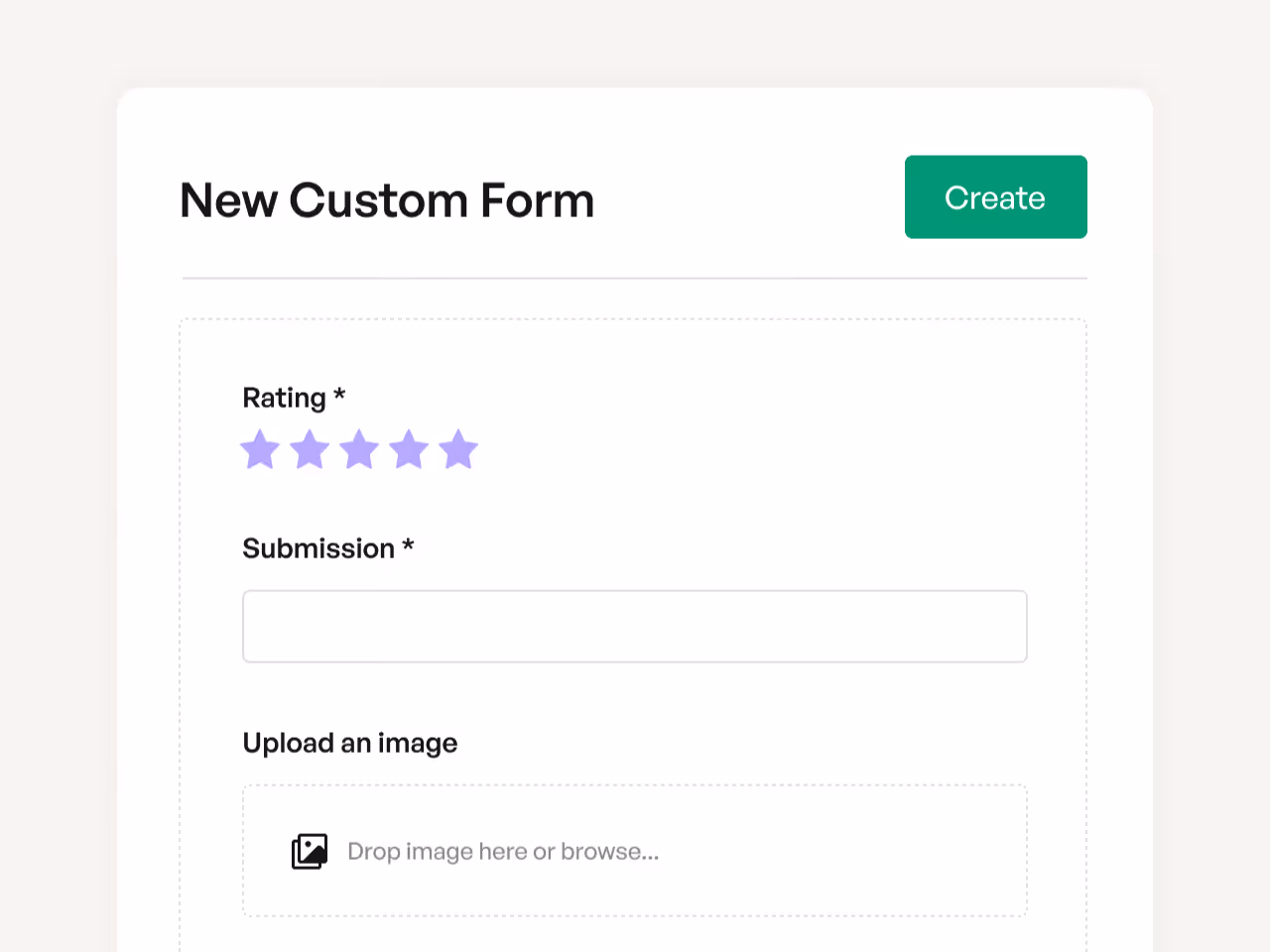Select the fourth rating star
This screenshot has height=952, width=1270.
pyautogui.click(x=409, y=449)
